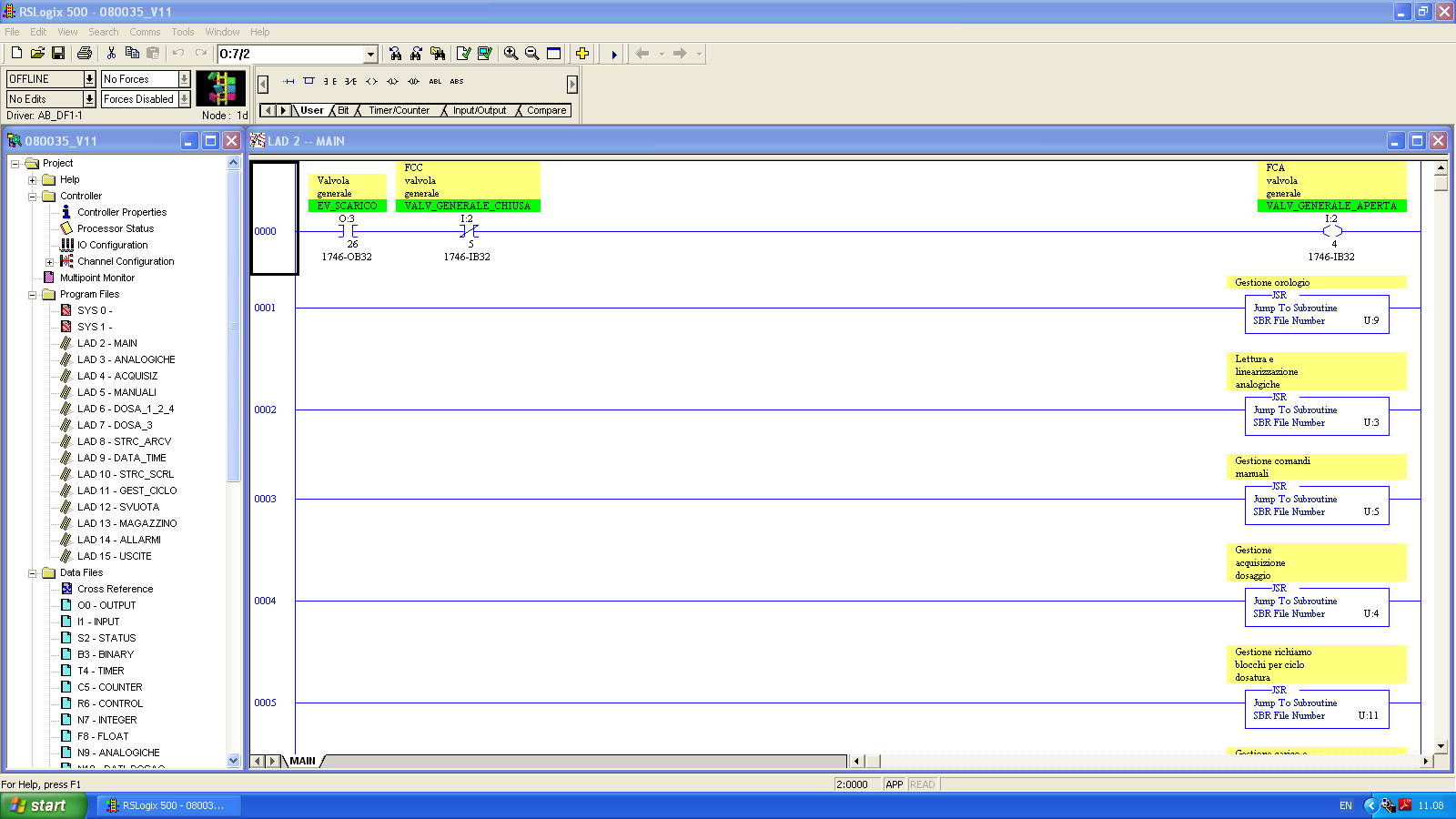Open the Open File folder icon
1456x819 pixels.
[x=37, y=54]
